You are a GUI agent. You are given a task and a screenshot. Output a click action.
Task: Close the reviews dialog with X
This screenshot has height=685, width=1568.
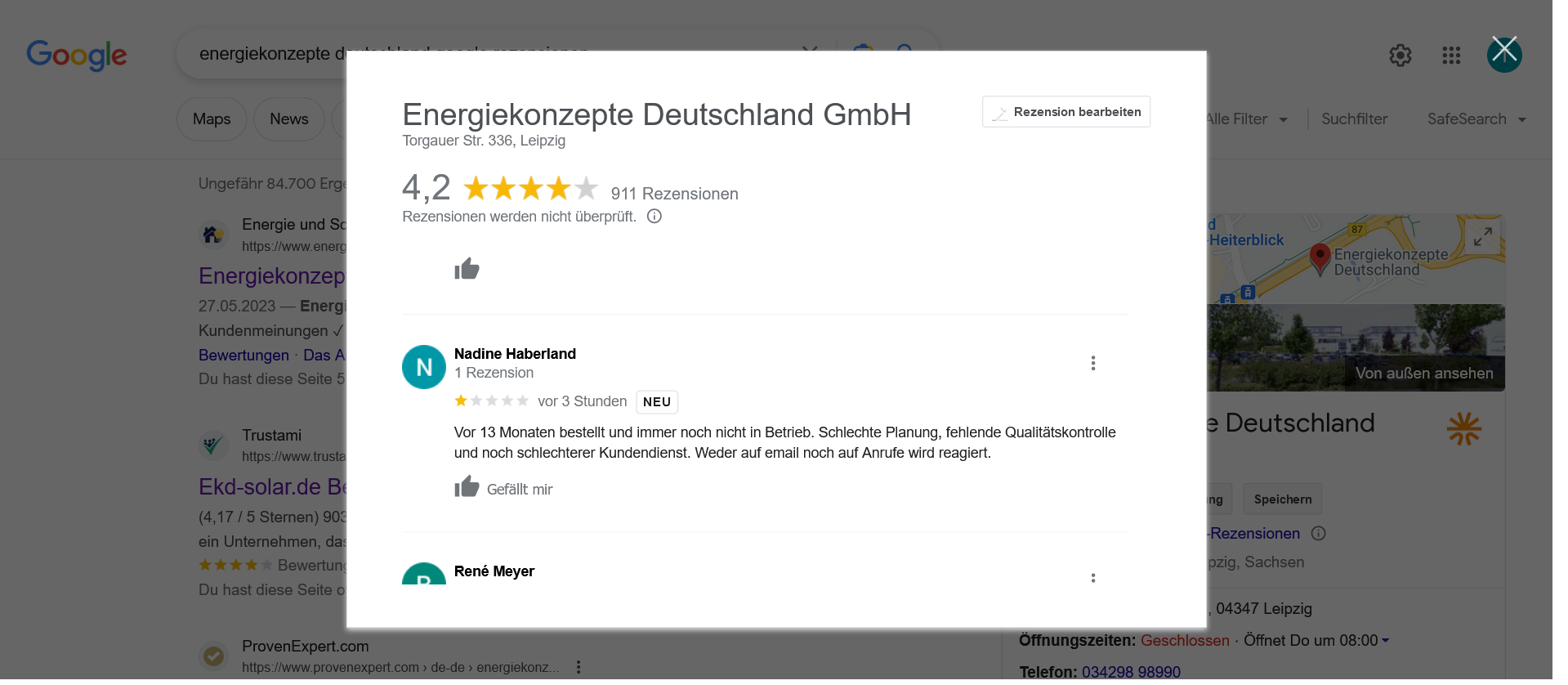coord(1503,52)
